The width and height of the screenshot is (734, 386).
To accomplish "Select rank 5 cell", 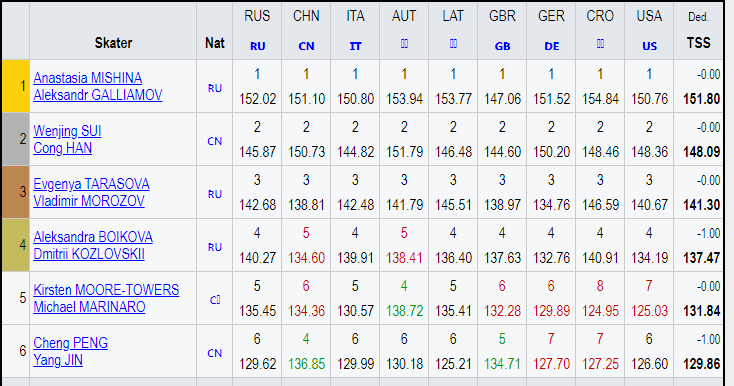I will tap(15, 298).
